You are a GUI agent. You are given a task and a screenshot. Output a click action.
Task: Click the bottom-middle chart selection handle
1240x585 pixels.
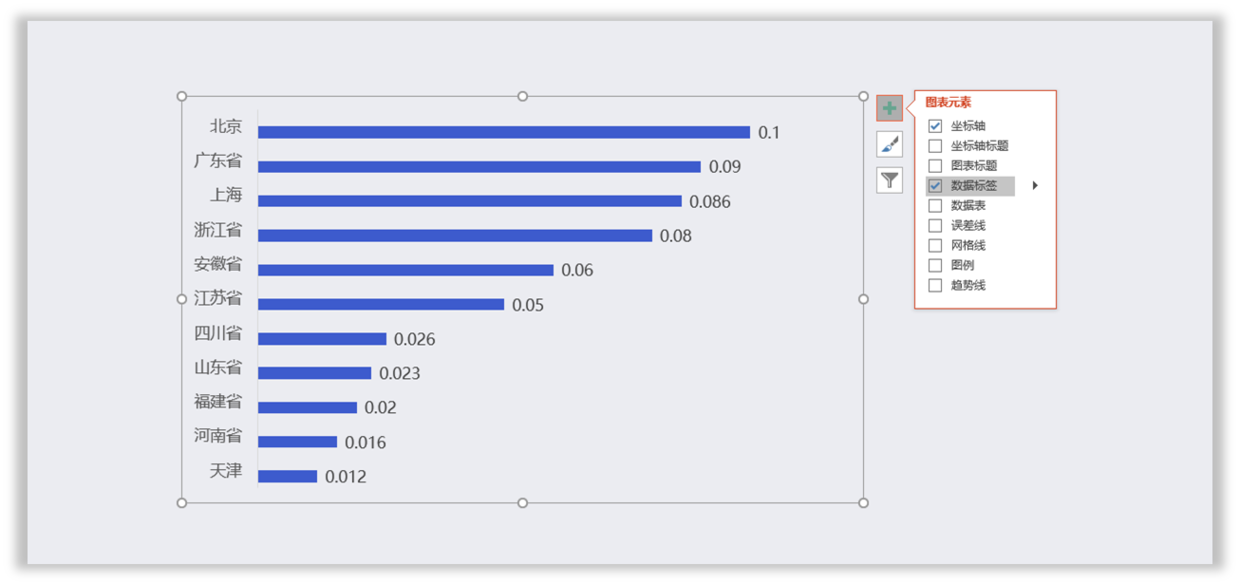click(x=522, y=503)
